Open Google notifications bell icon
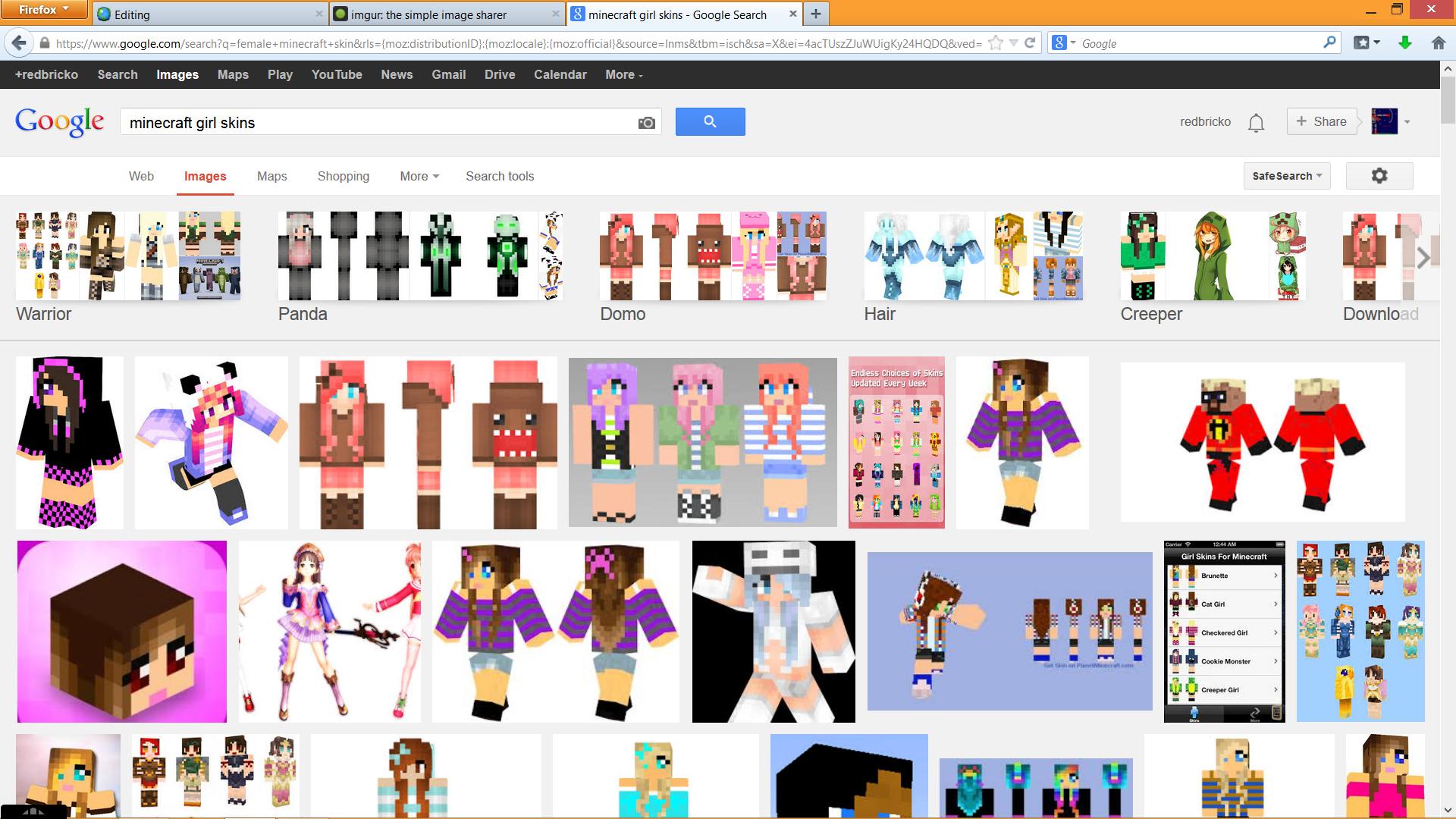 (x=1256, y=122)
